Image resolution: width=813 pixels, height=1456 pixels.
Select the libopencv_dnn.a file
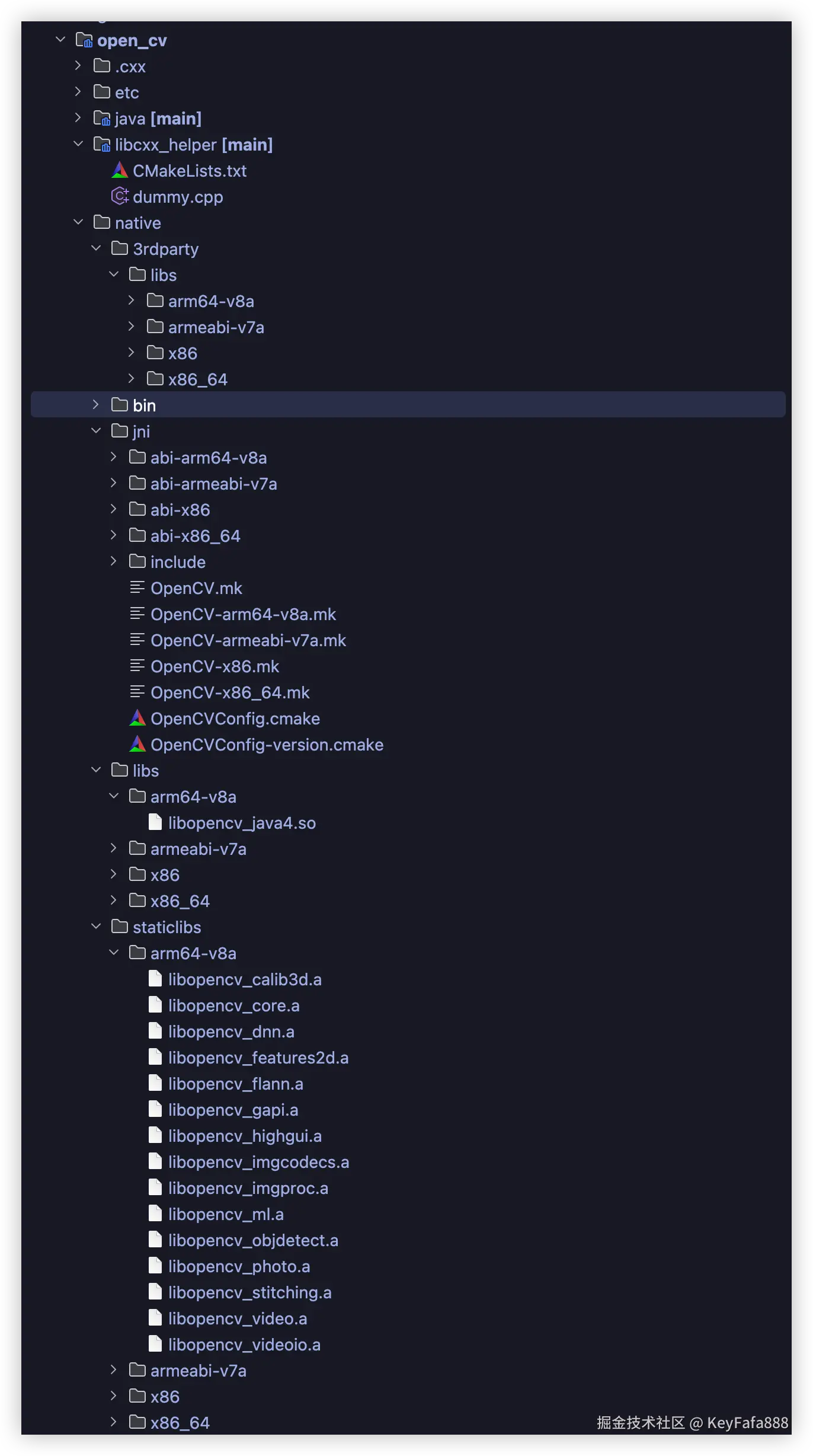pyautogui.click(x=231, y=1032)
